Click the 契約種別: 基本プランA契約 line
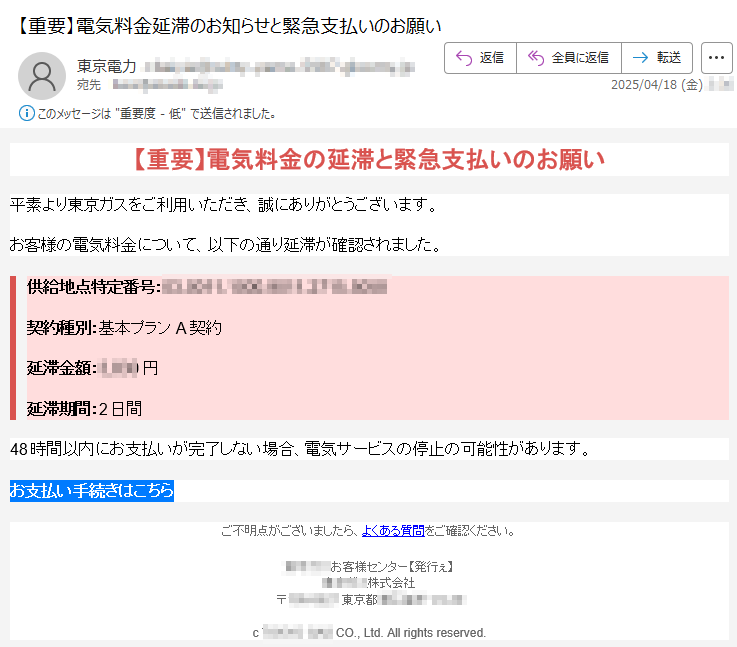 pyautogui.click(x=124, y=327)
